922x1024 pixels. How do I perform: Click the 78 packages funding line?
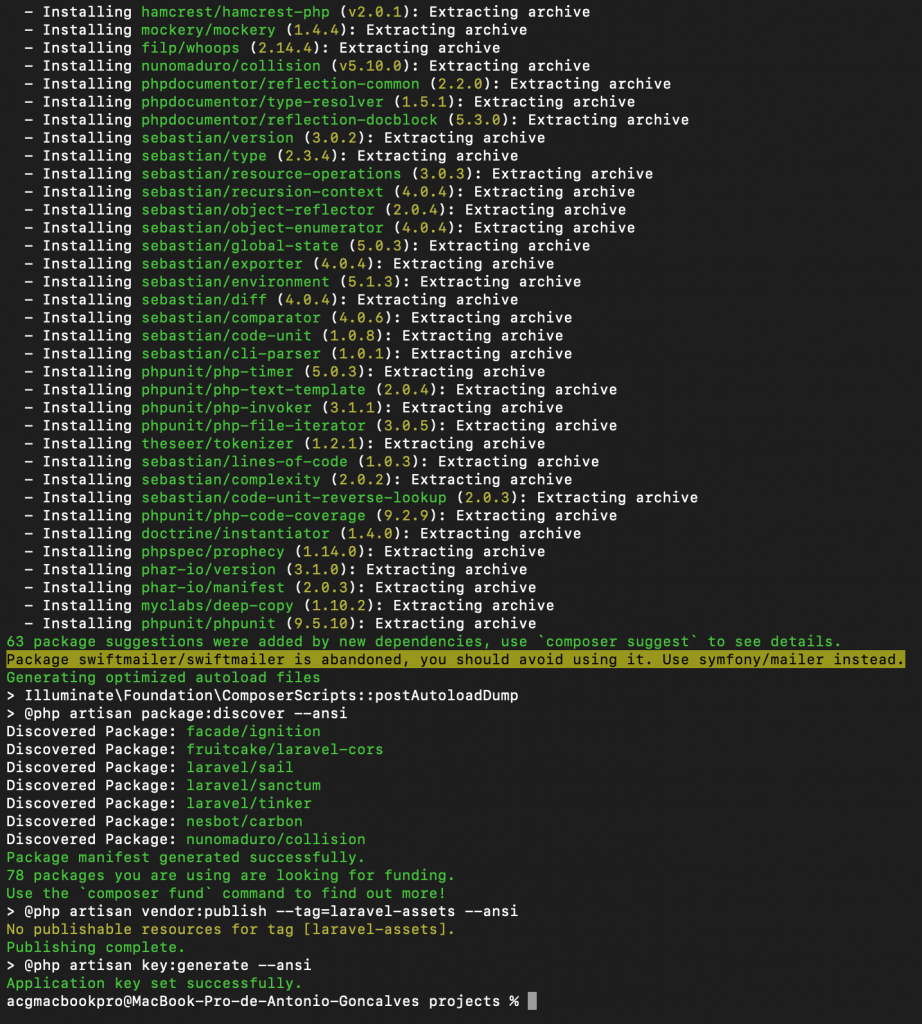[x=230, y=875]
